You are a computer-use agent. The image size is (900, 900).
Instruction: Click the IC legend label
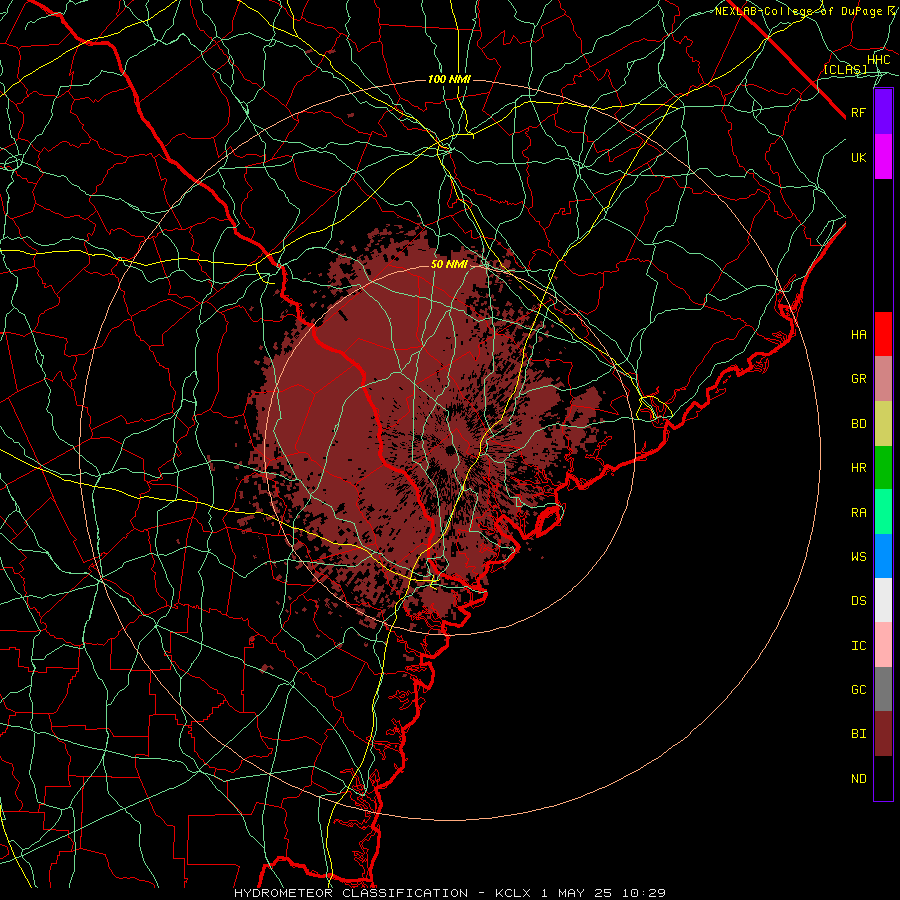858,646
